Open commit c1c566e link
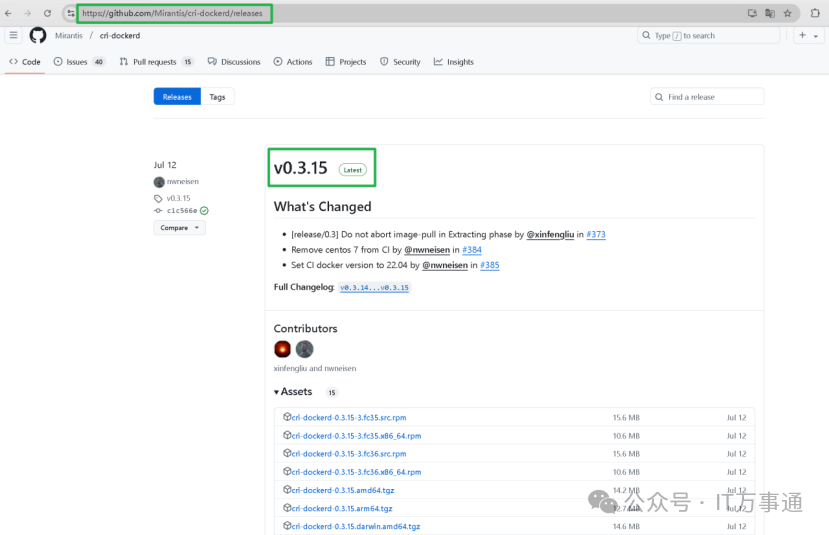829x535 pixels. [x=182, y=210]
